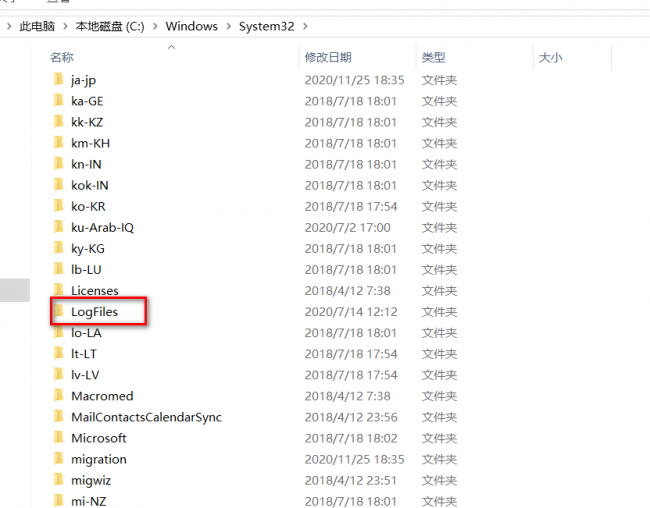
Task: Navigate to Windows breadcrumb
Action: [192, 26]
